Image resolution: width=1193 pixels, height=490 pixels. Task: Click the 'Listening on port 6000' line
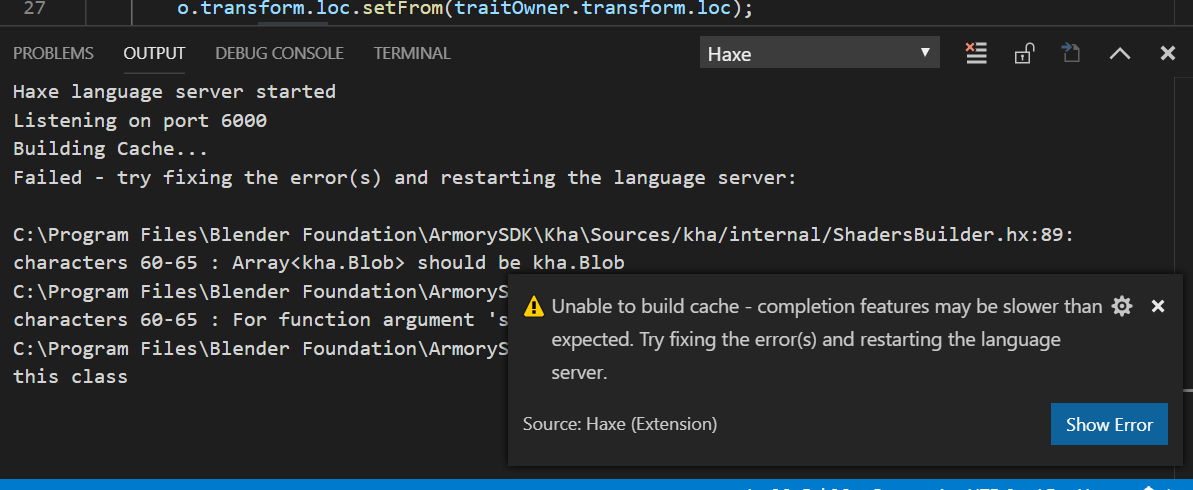[140, 120]
